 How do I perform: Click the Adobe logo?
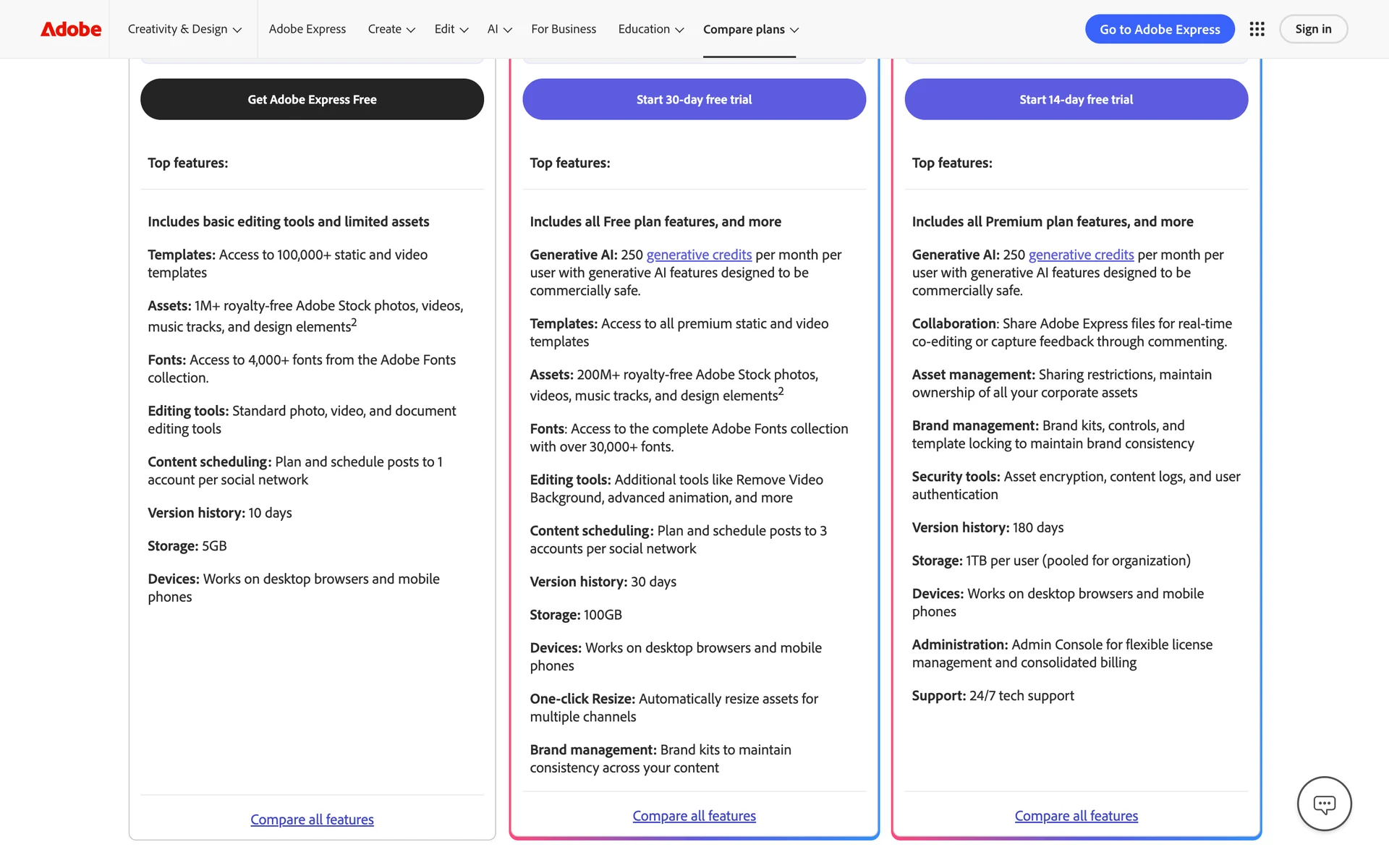click(x=71, y=29)
